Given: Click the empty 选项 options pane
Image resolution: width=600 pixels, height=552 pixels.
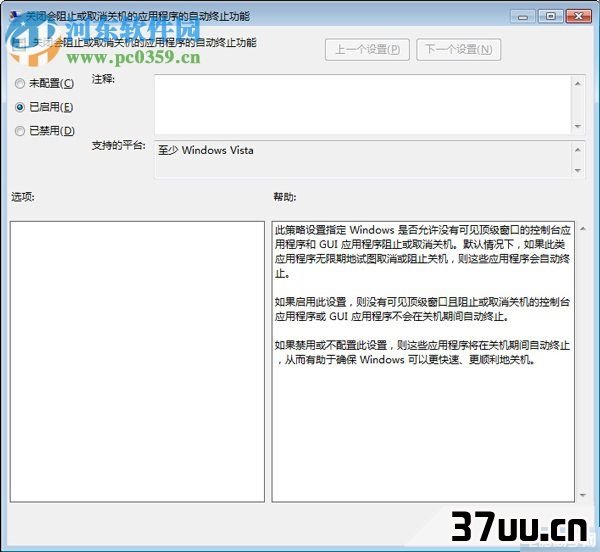Looking at the screenshot, I should [137, 361].
